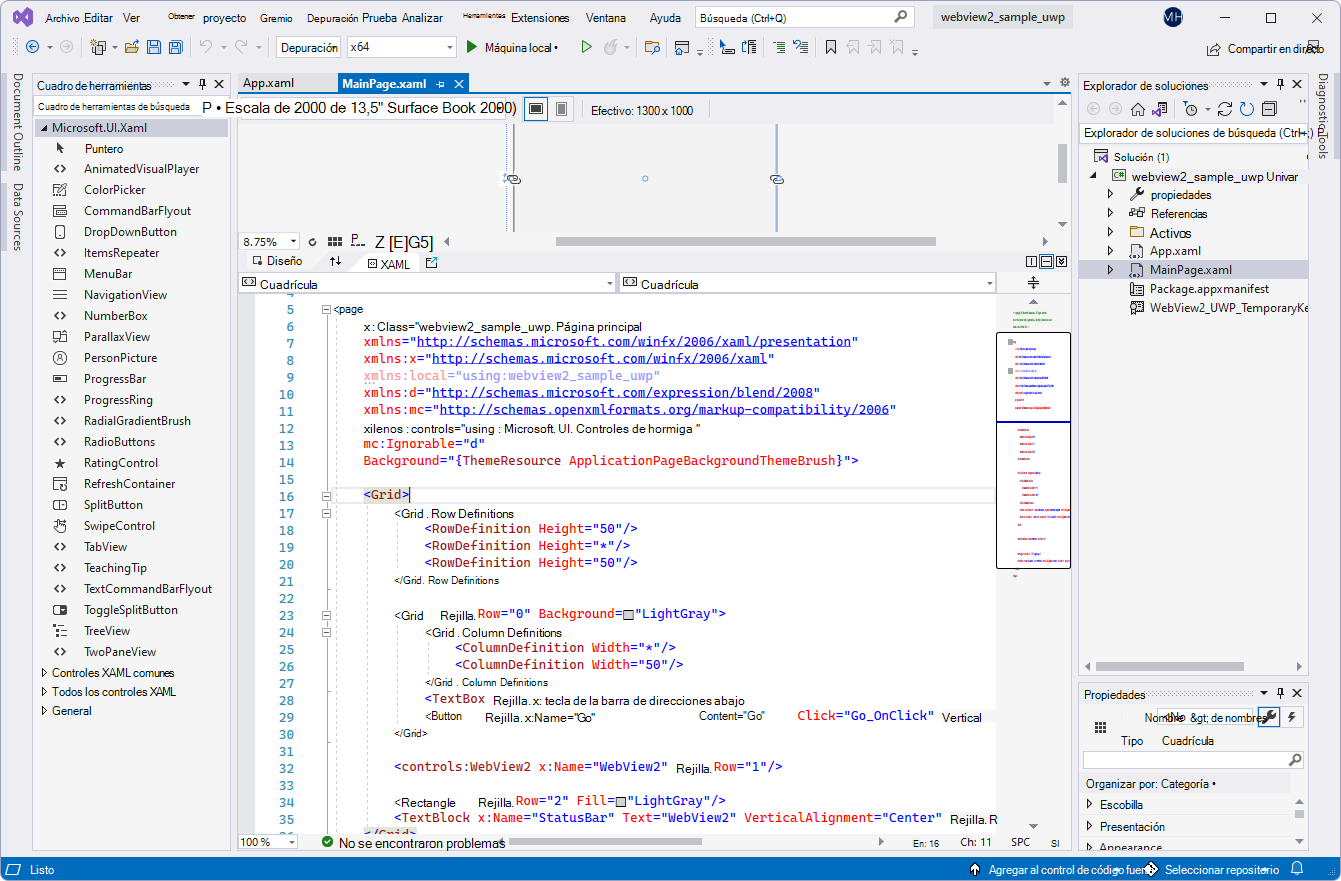Save all files with Save All icon
The image size is (1341, 881).
(174, 46)
